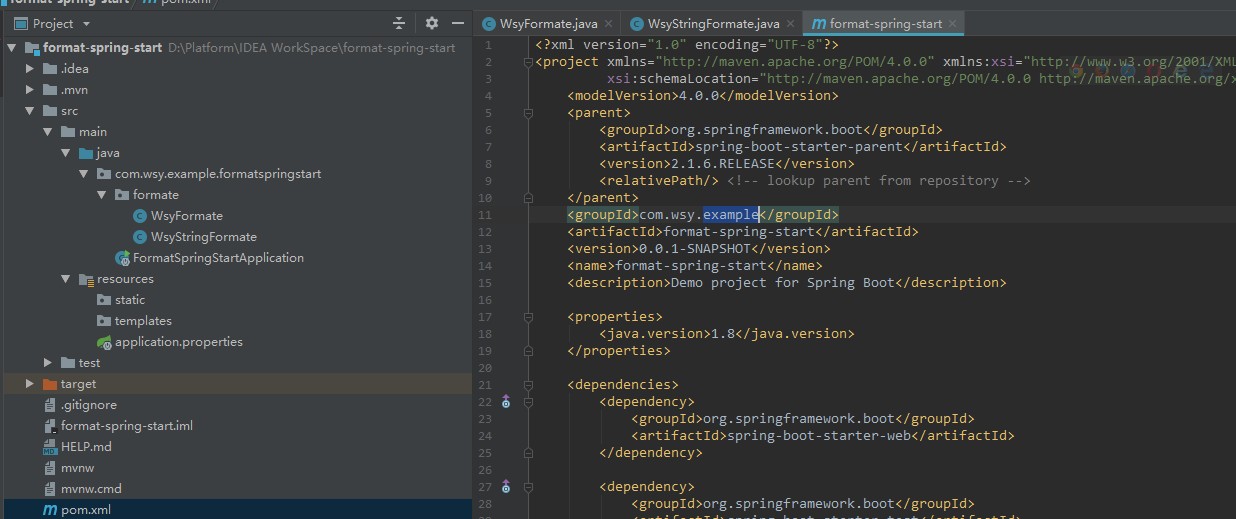Click spring-boot-starter-parent artifactId text
Image resolution: width=1236 pixels, height=519 pixels.
[x=799, y=147]
